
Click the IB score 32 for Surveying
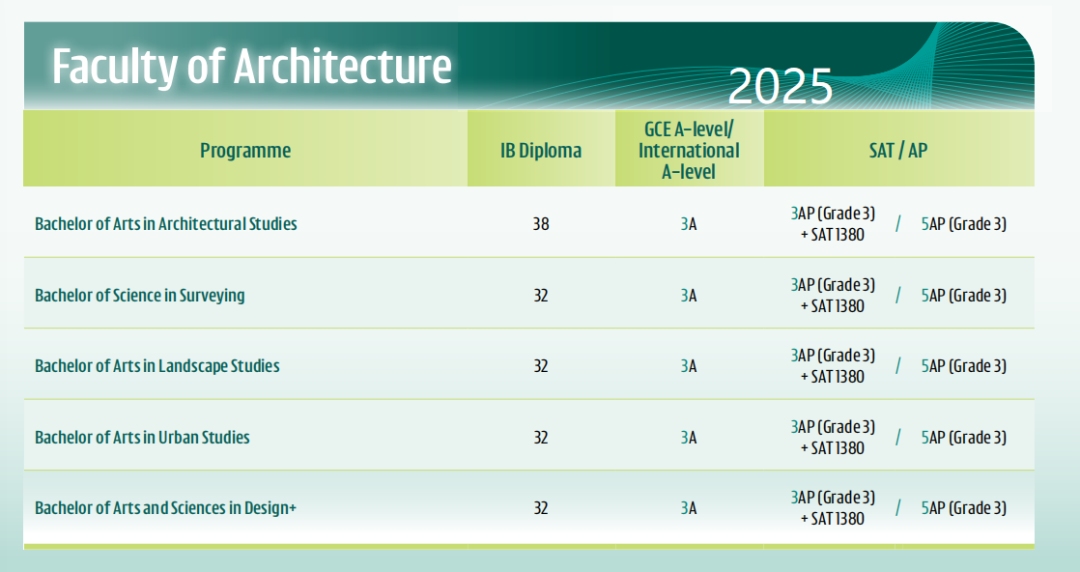coord(541,295)
